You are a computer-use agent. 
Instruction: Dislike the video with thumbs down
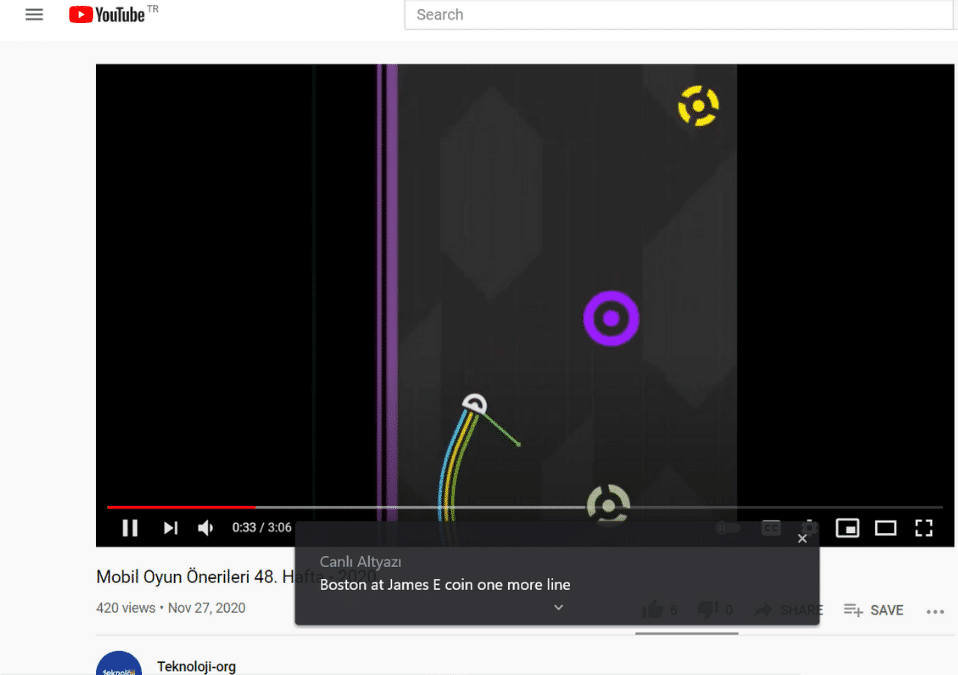click(x=708, y=609)
